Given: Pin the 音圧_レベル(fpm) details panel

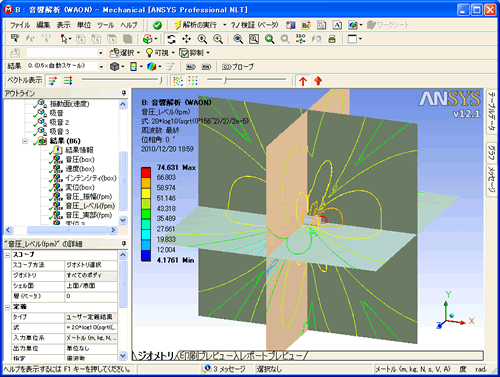Looking at the screenshot, I should pyautogui.click(x=124, y=244).
